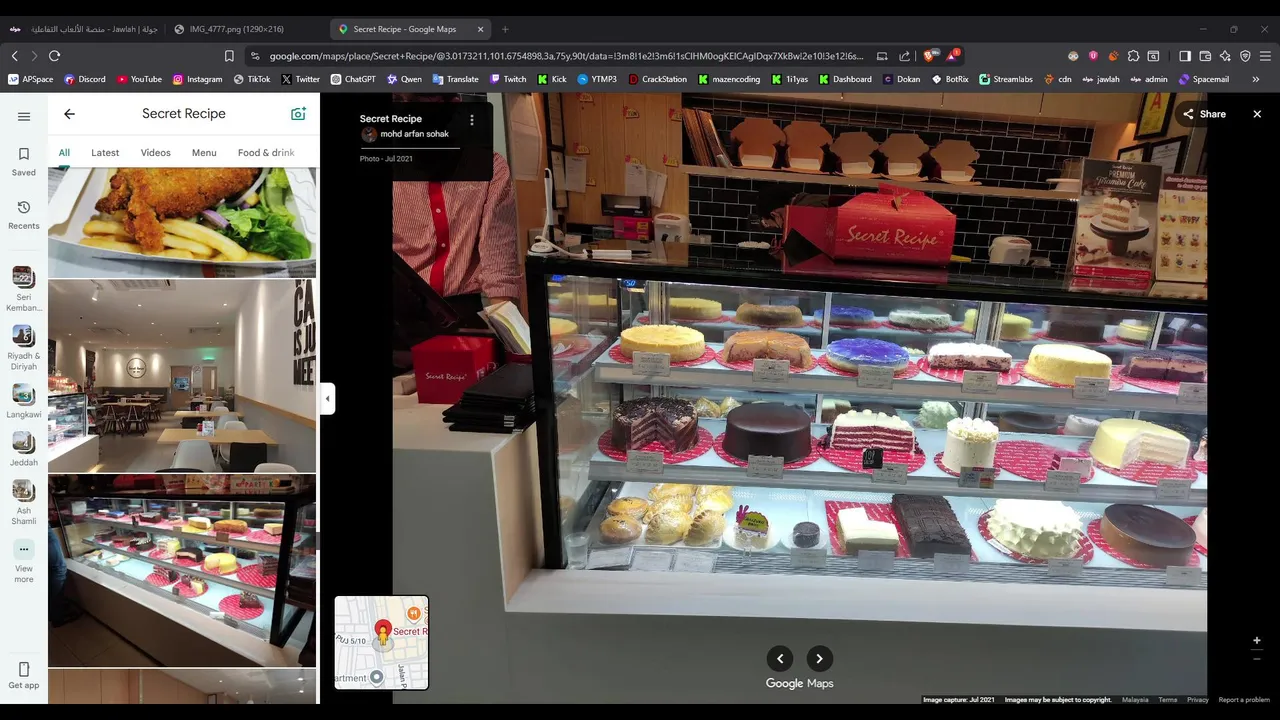Open the Brave Rewards icon
Screen dimensions: 1280x720
952,55
